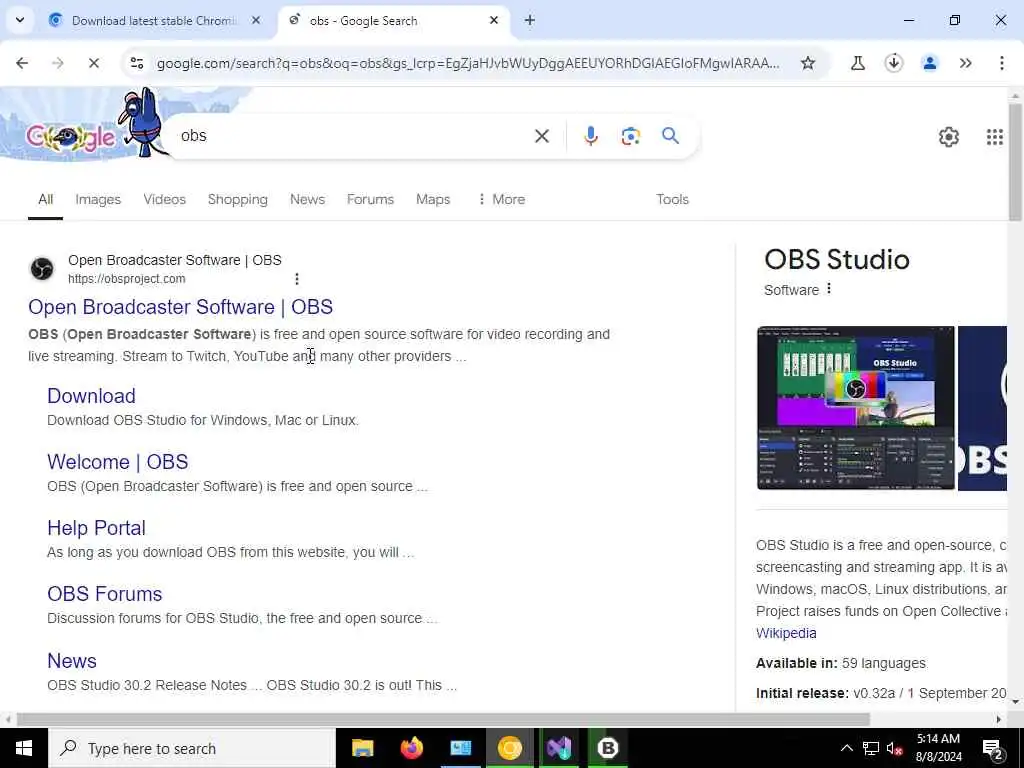The width and height of the screenshot is (1024, 768).
Task: Switch to Videos results
Action: (165, 199)
